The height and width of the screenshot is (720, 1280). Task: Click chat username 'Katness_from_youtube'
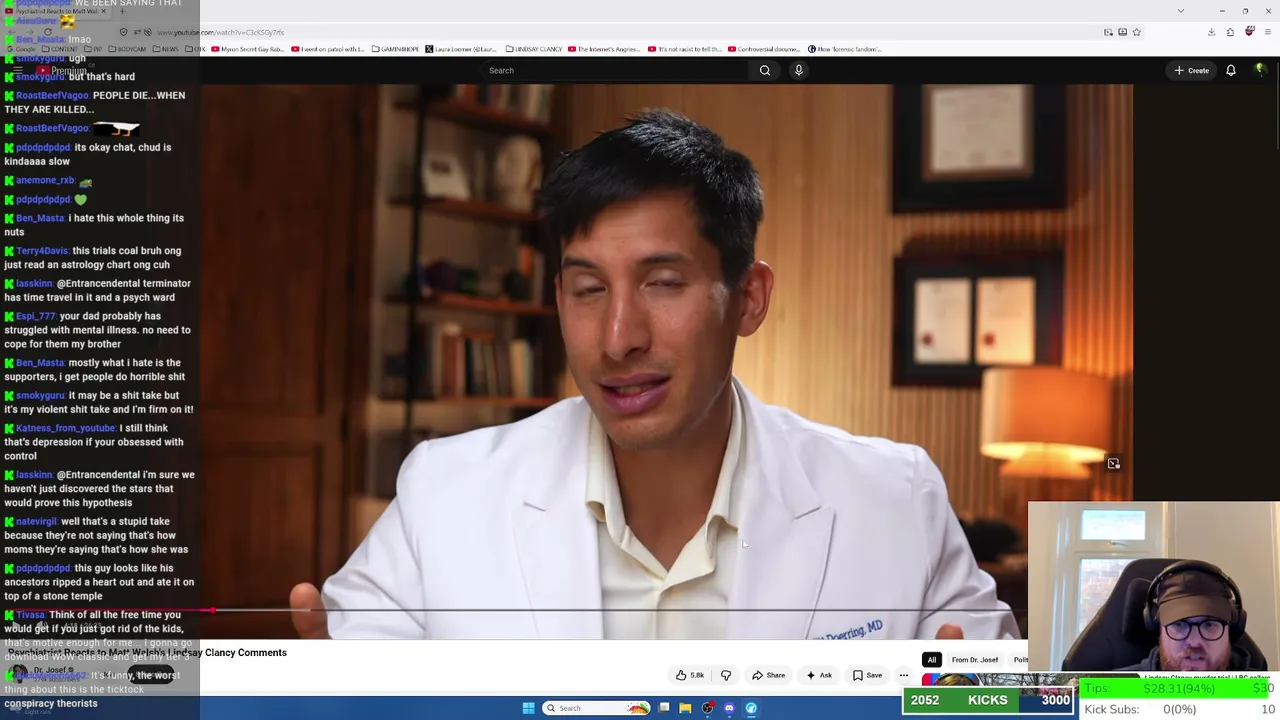tap(65, 428)
